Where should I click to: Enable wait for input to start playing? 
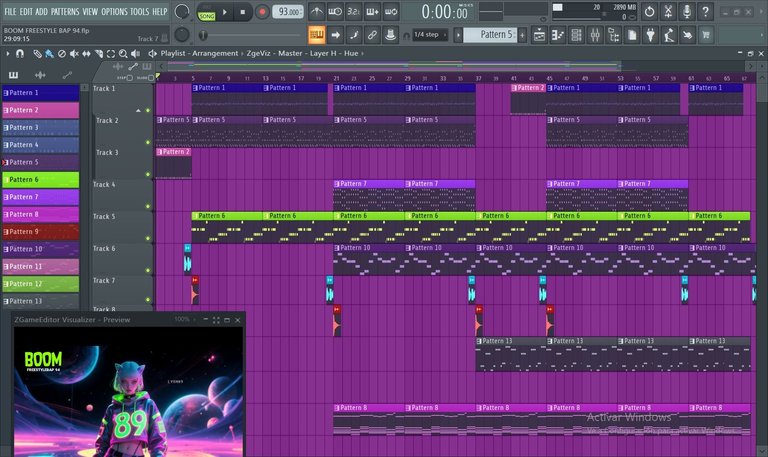pos(335,11)
